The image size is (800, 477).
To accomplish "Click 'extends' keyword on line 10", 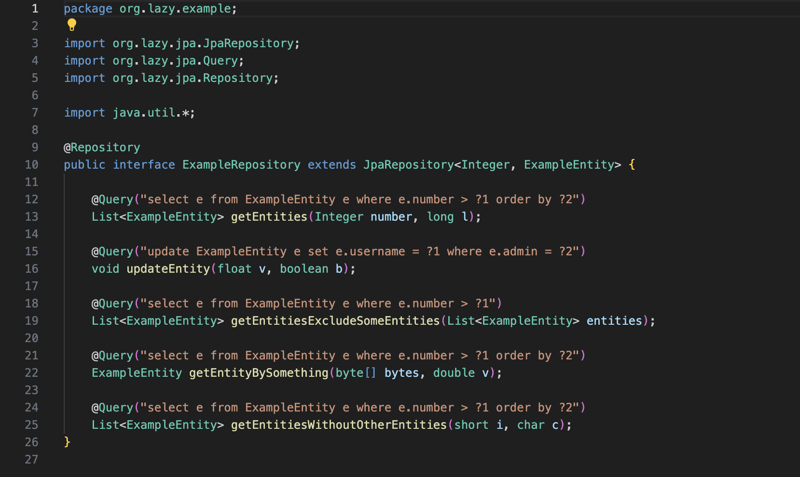I will (x=332, y=165).
